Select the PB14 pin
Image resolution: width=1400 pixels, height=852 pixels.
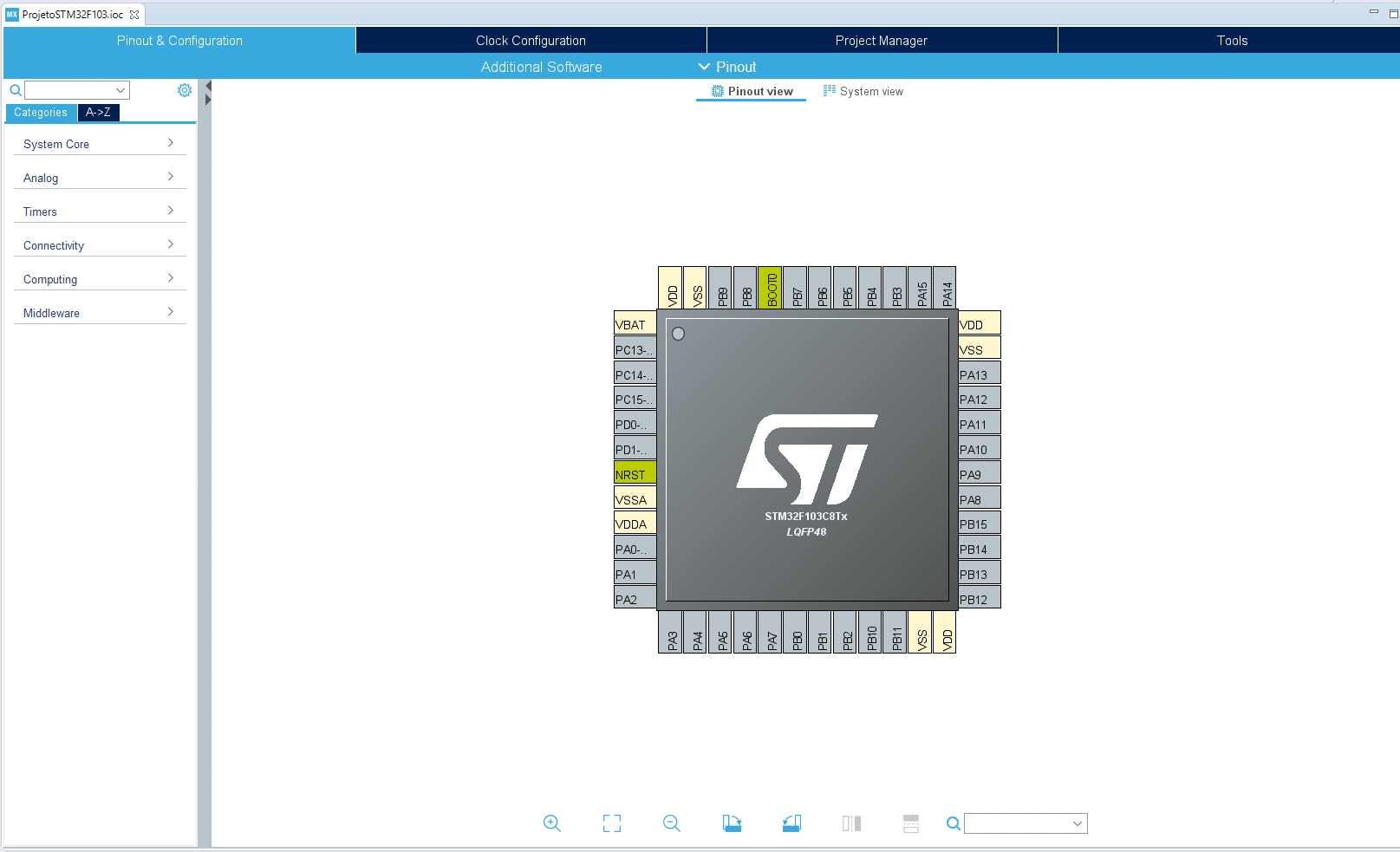click(980, 549)
